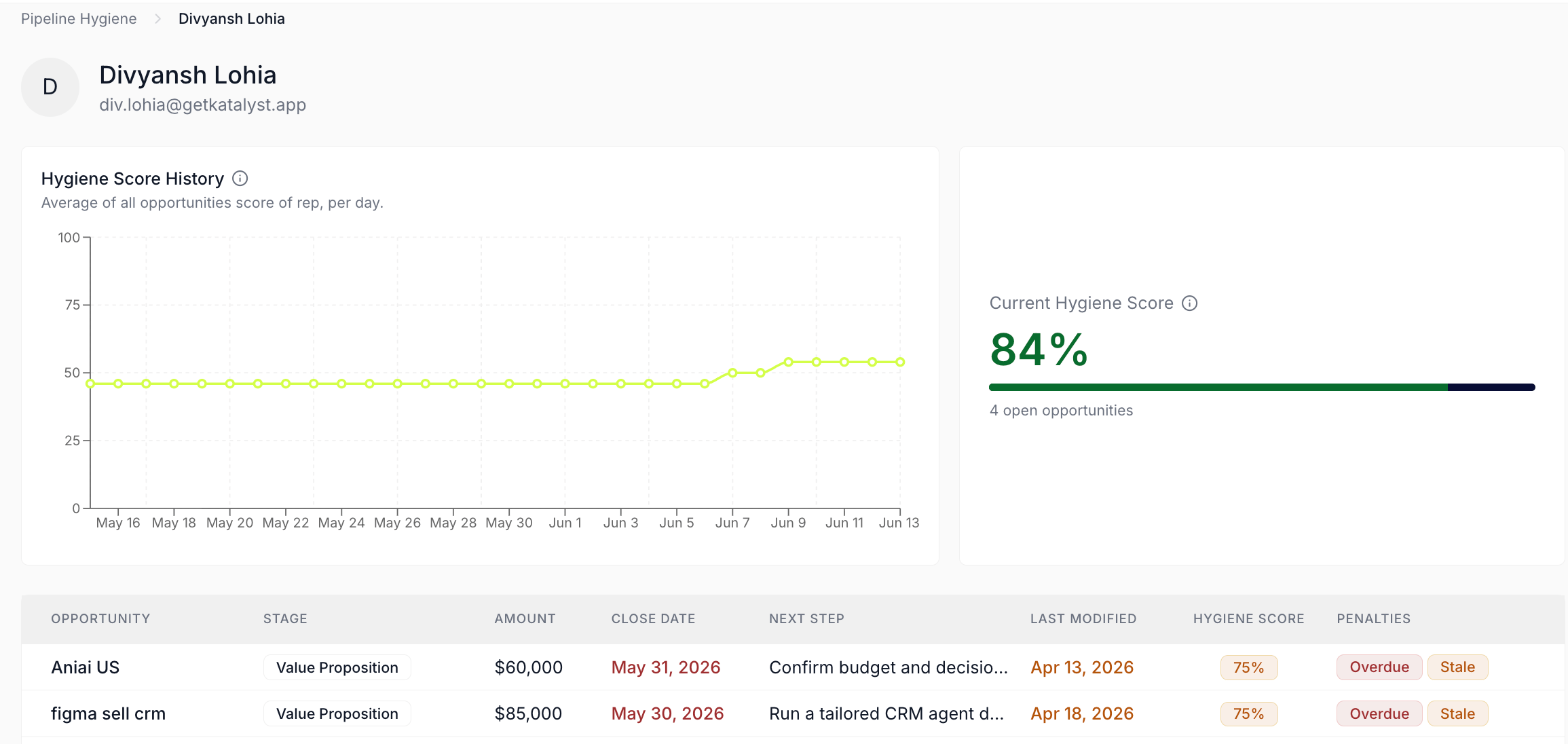This screenshot has height=744, width=1568.
Task: Click the chart subtitle about average opportunities score
Action: point(212,203)
